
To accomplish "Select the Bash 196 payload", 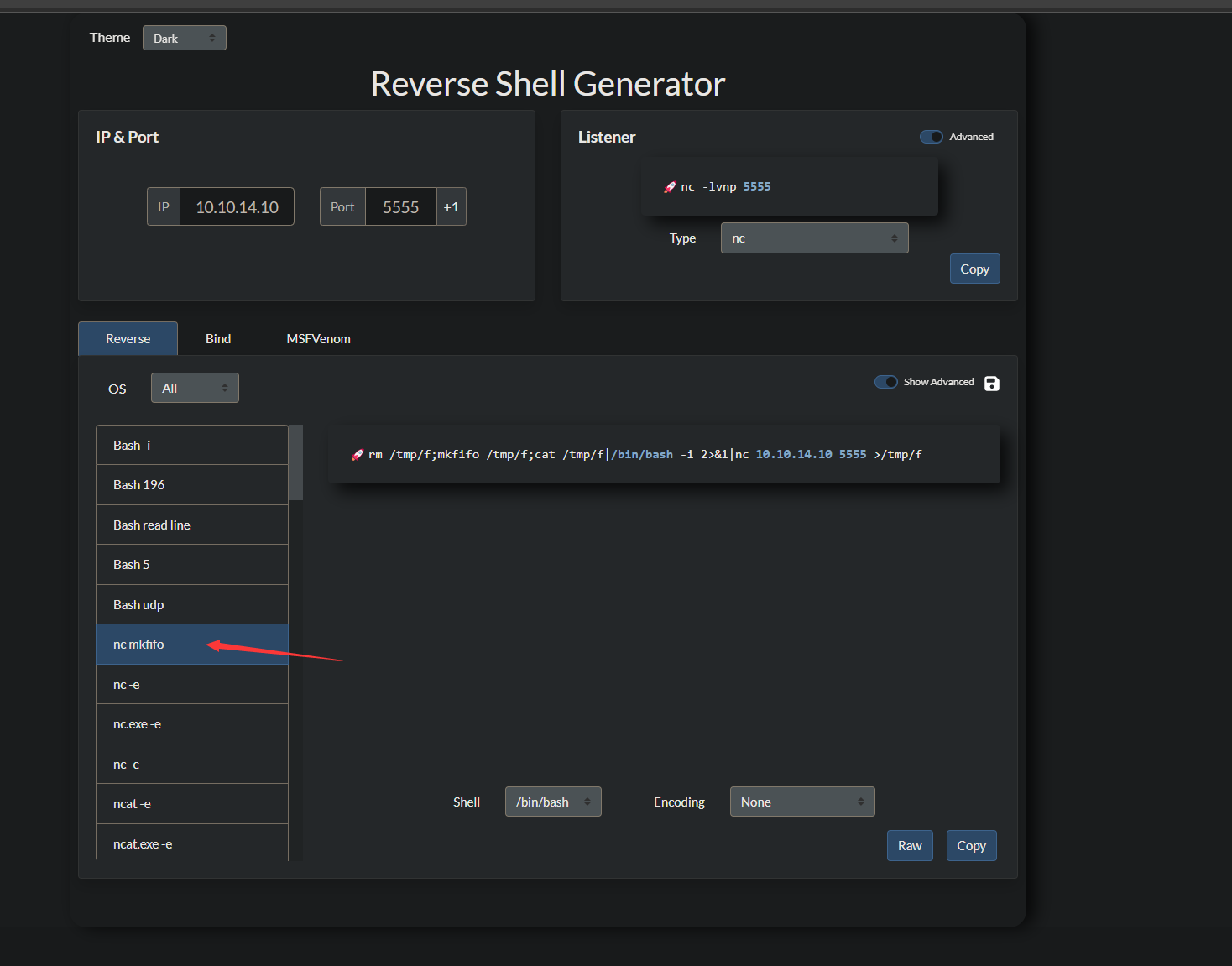I will pos(192,485).
